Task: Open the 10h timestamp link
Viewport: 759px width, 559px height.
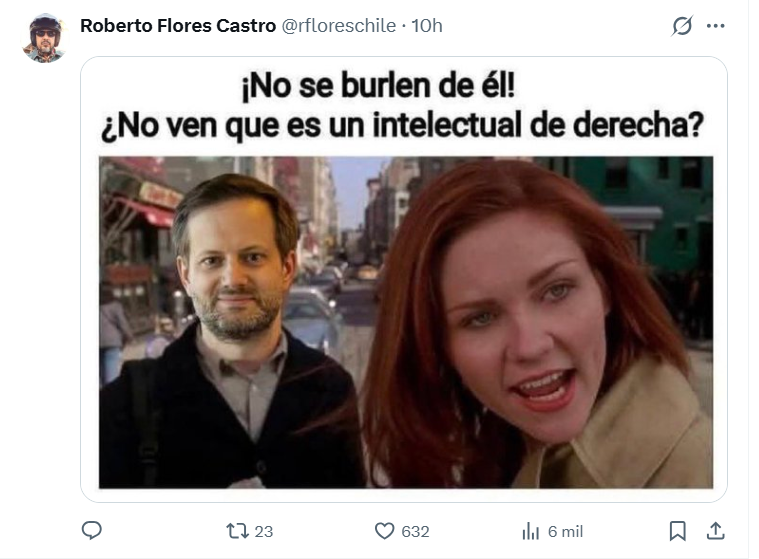Action: (427, 26)
